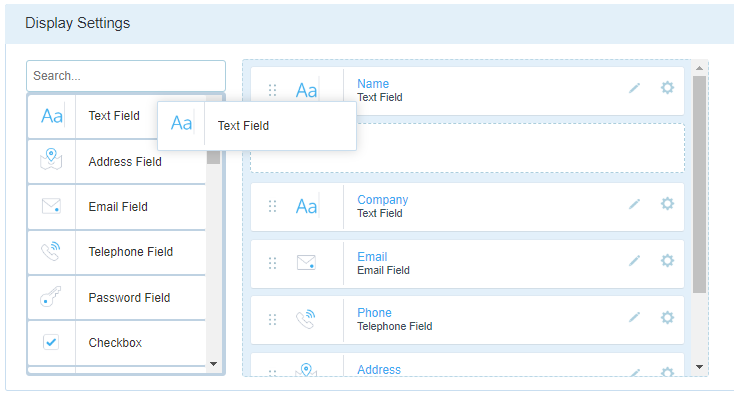
Task: Click the phone icon of Telephone Field
Action: pyautogui.click(x=51, y=251)
